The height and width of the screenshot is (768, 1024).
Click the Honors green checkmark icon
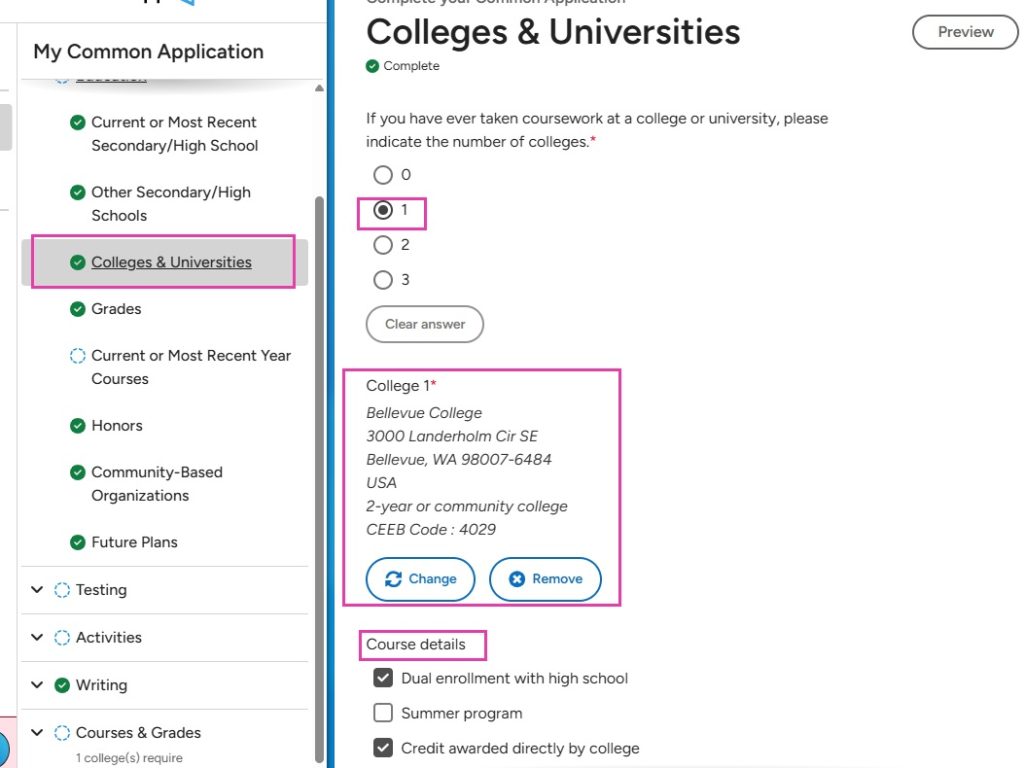pyautogui.click(x=77, y=426)
